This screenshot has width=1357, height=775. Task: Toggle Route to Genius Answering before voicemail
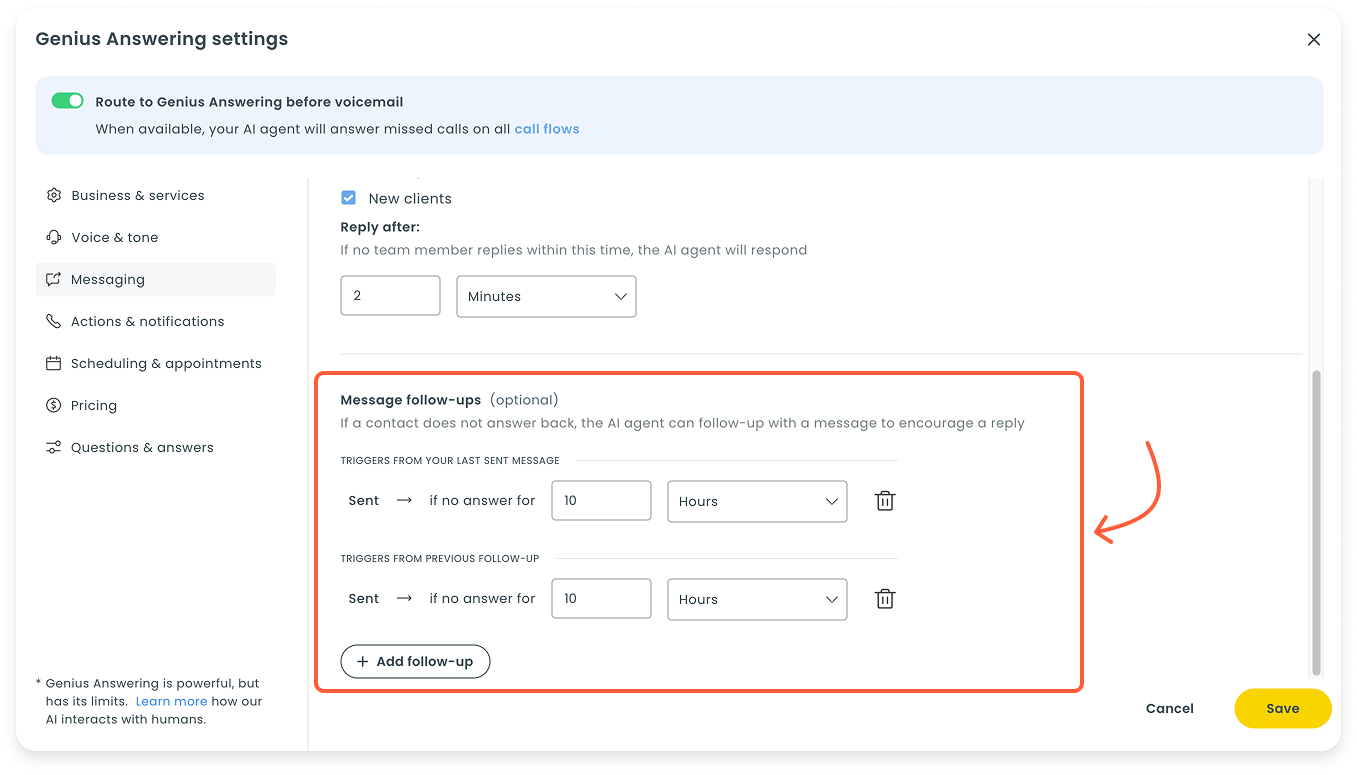68,101
